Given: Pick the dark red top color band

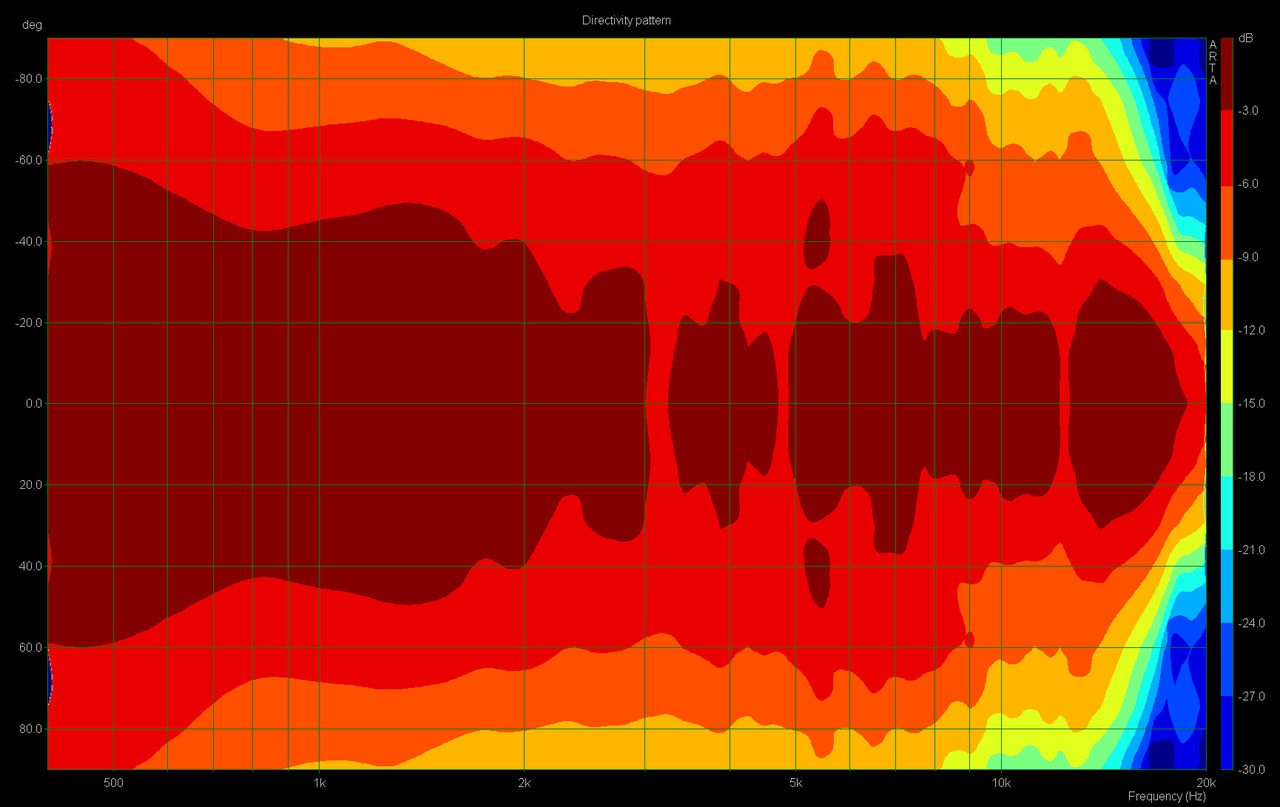Looking at the screenshot, I should 1227,74.
